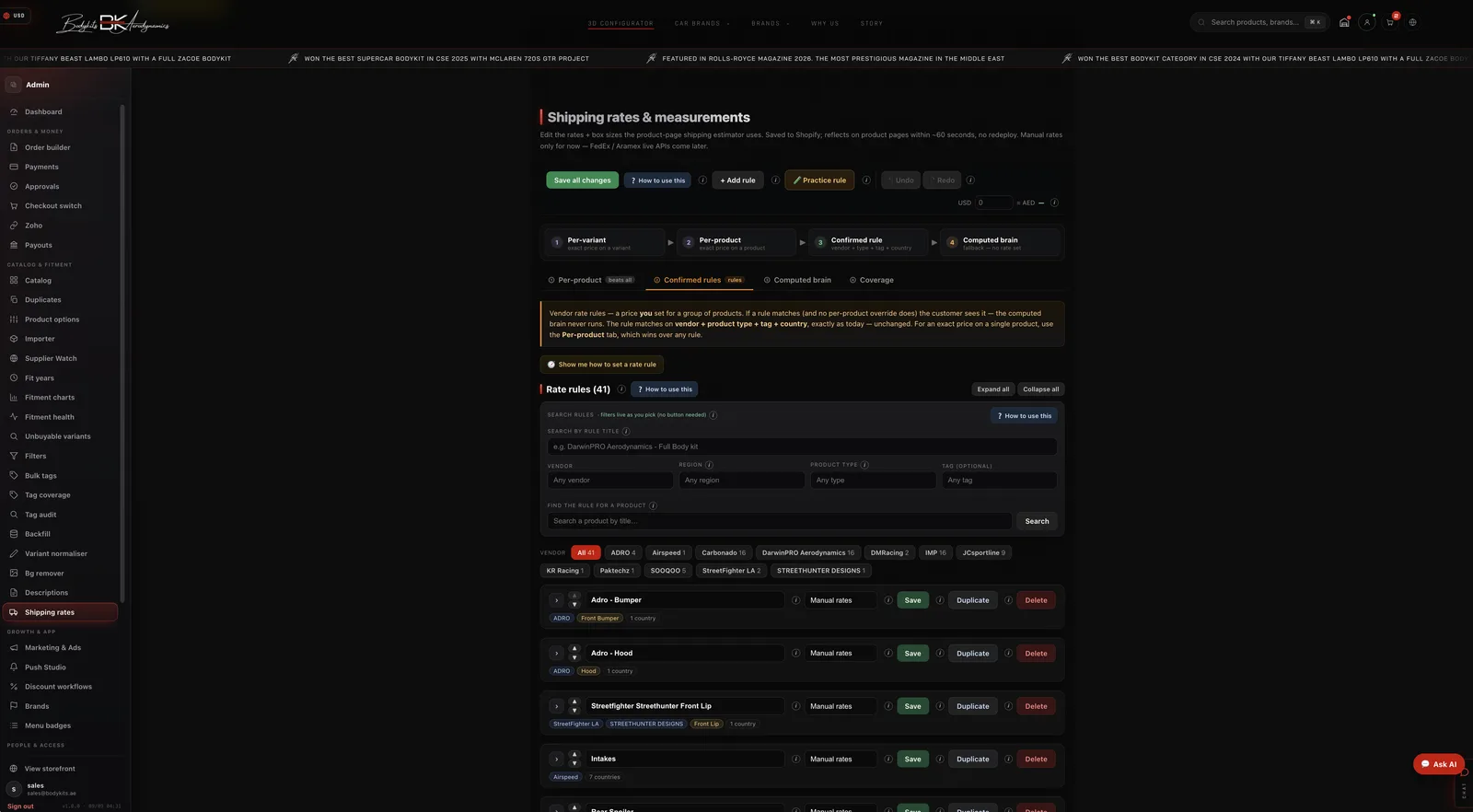Click the info icon next to Add rule
Screen dimensions: 1473x812
pos(775,180)
